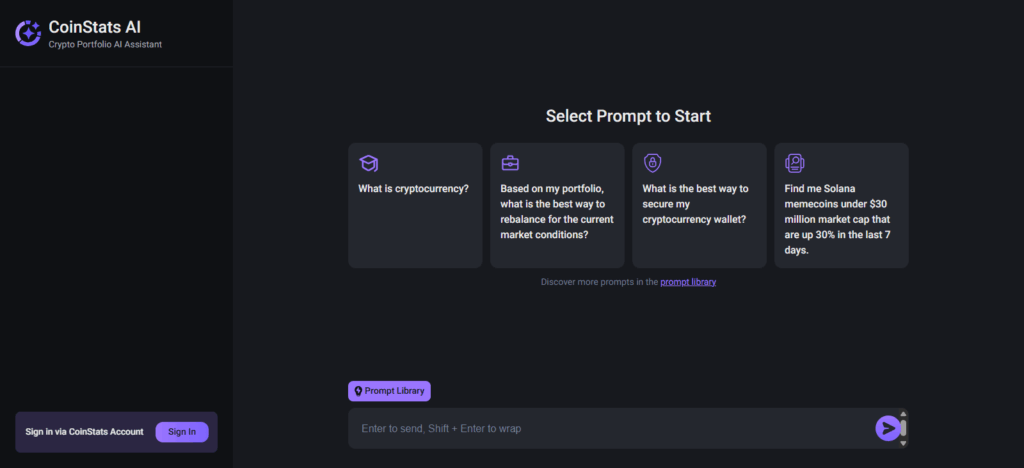This screenshot has width=1024, height=468.
Task: Open the prompt library hyperlink
Action: (688, 282)
